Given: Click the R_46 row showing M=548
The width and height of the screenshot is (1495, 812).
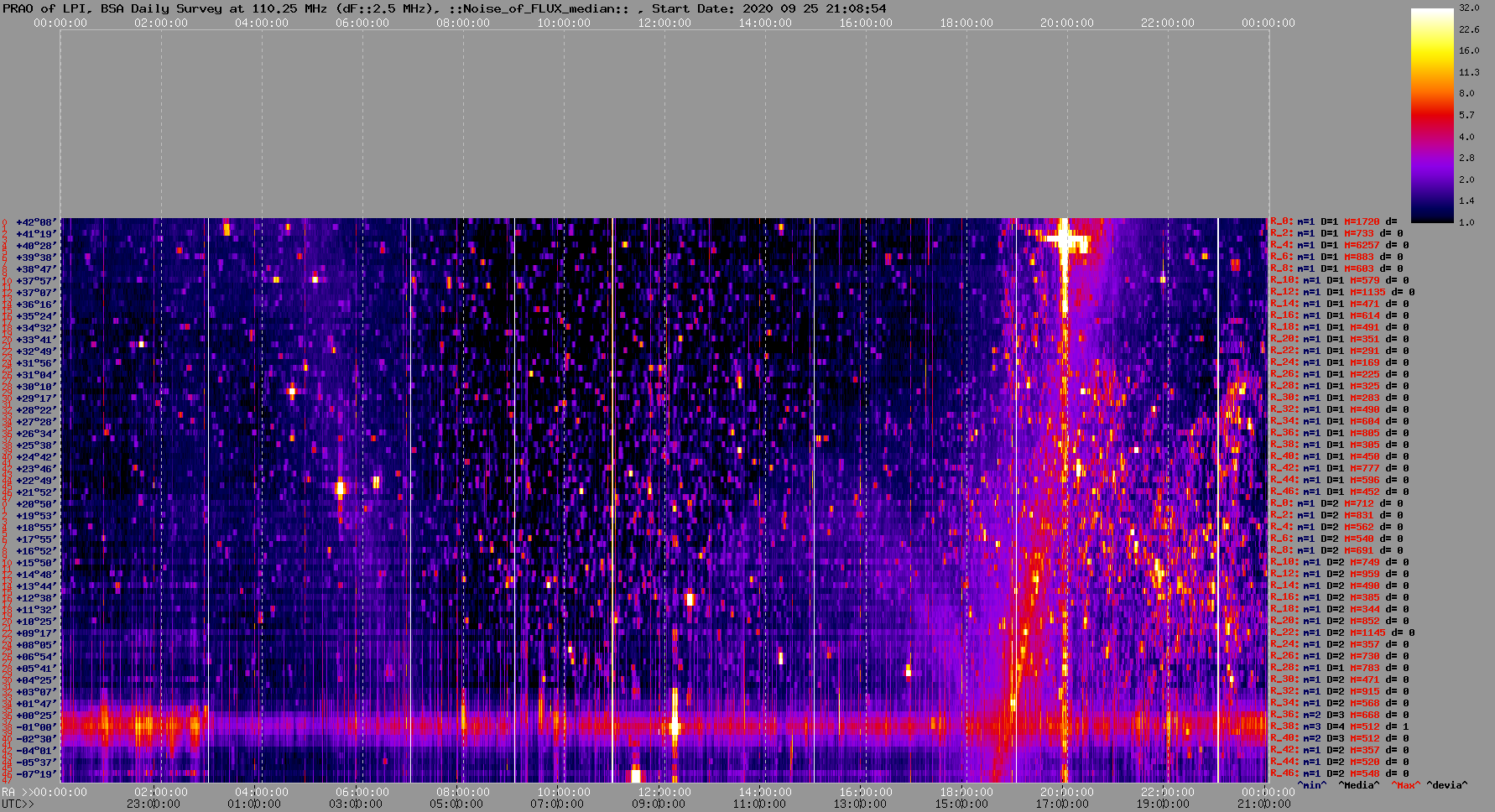Looking at the screenshot, I should [x=1340, y=774].
